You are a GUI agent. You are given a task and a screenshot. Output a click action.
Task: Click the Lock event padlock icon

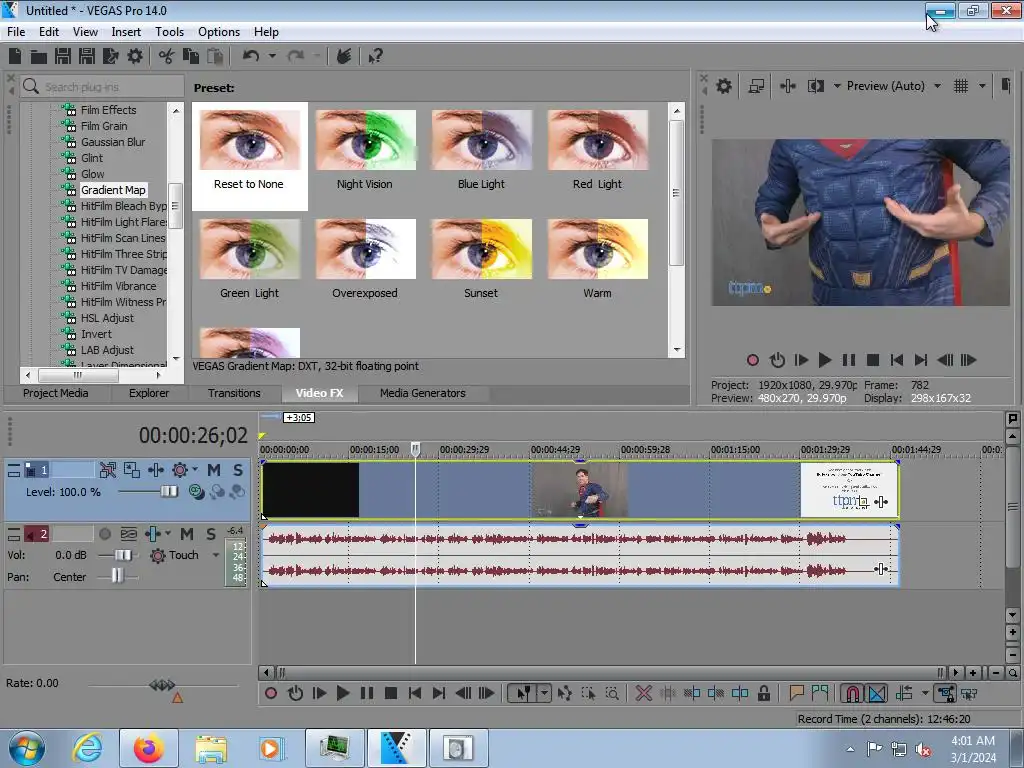coord(763,693)
